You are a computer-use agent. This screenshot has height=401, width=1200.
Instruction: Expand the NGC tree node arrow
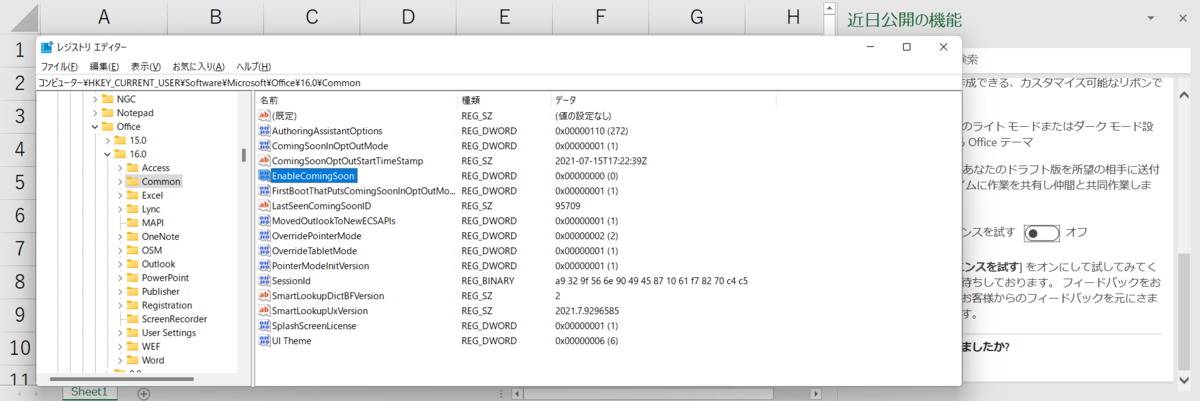point(96,99)
